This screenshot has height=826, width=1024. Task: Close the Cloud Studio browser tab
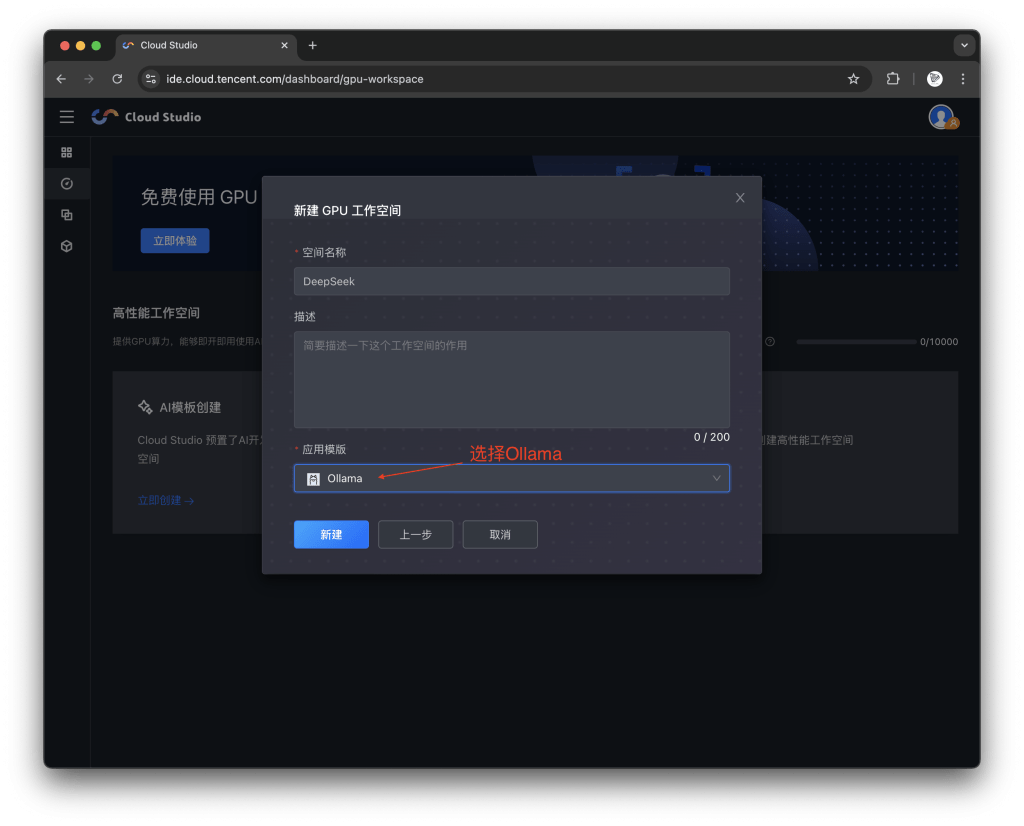point(284,45)
